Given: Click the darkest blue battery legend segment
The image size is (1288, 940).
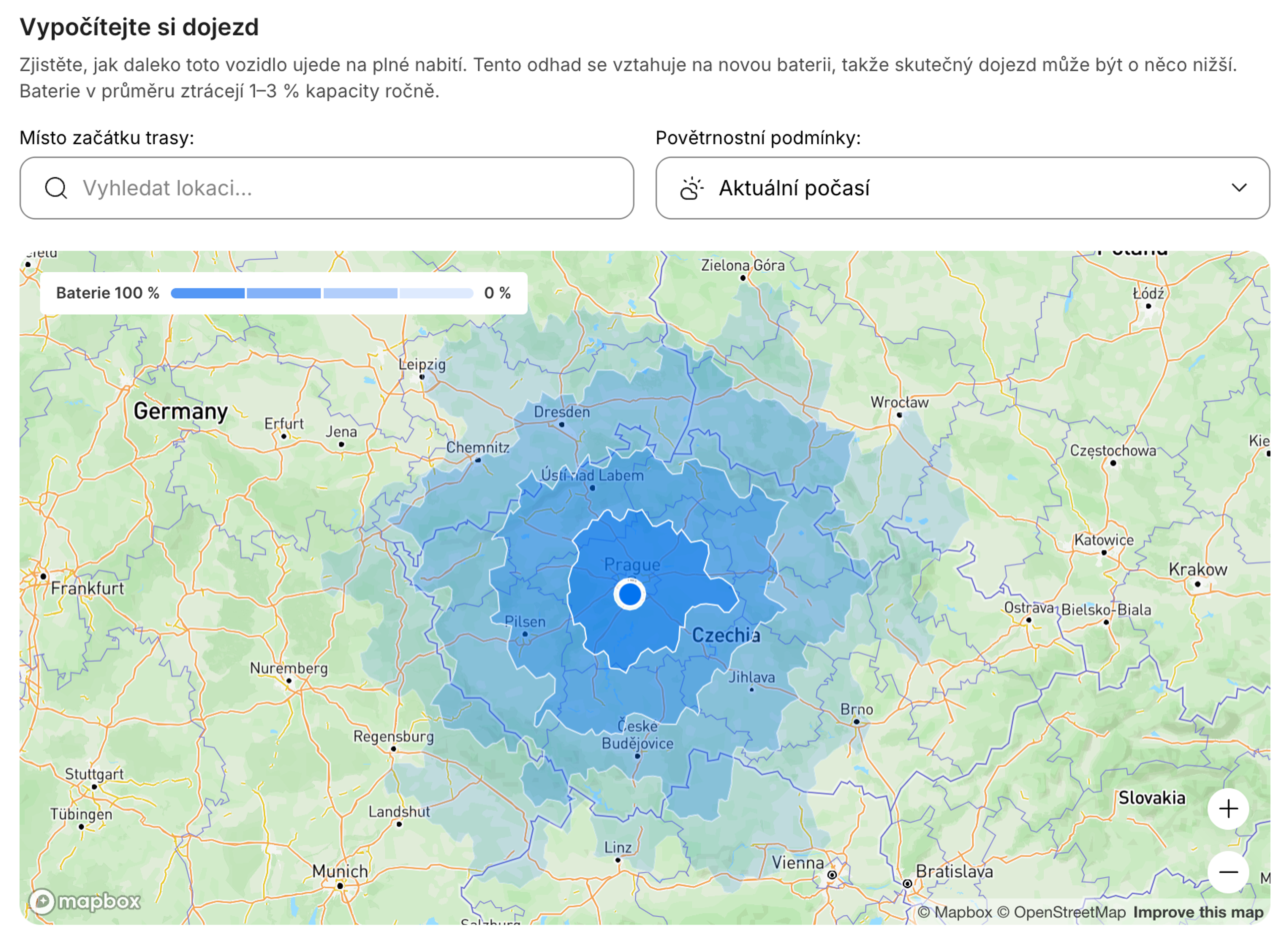Looking at the screenshot, I should [x=207, y=293].
